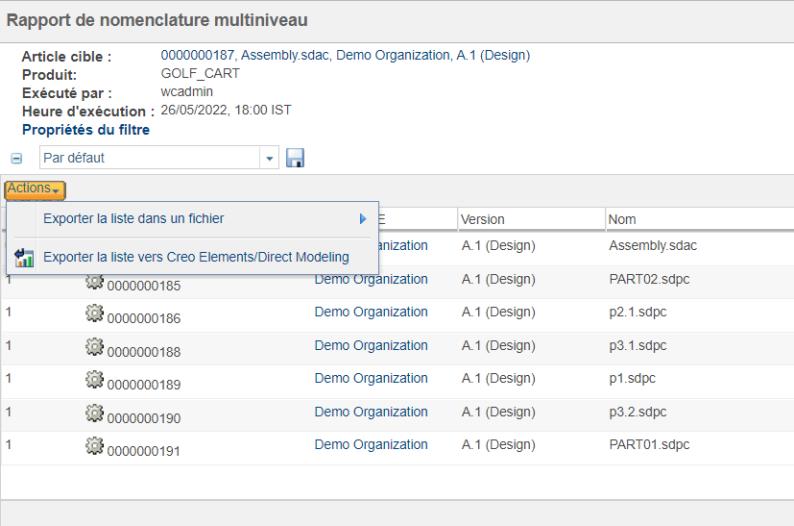Image resolution: width=794 pixels, height=526 pixels.
Task: Click gear icon for part 0000000185
Action: point(94,281)
